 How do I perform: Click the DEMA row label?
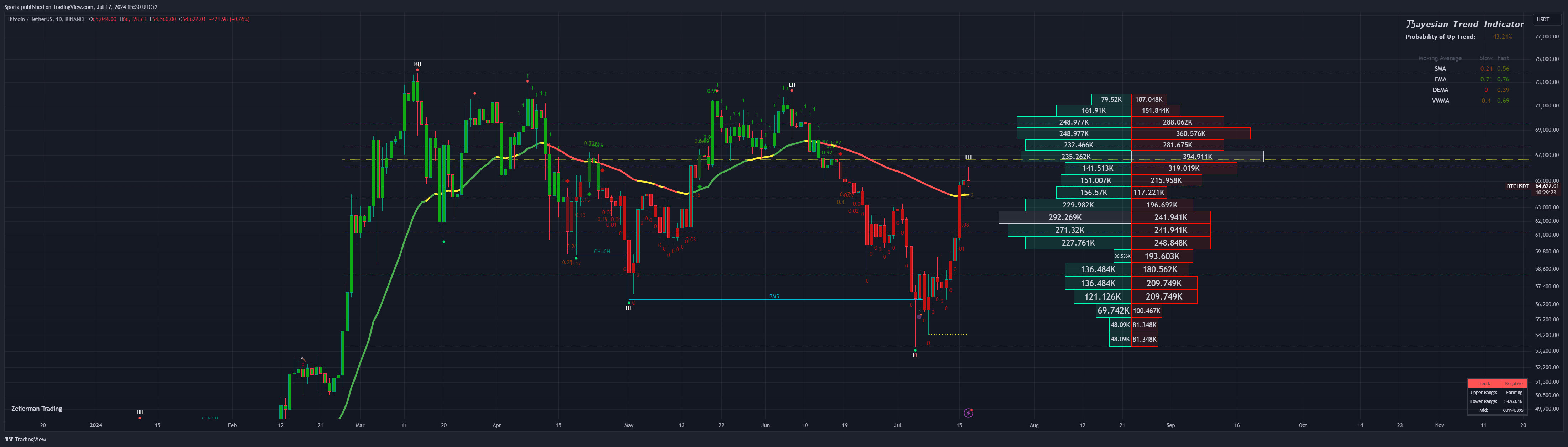point(1440,90)
